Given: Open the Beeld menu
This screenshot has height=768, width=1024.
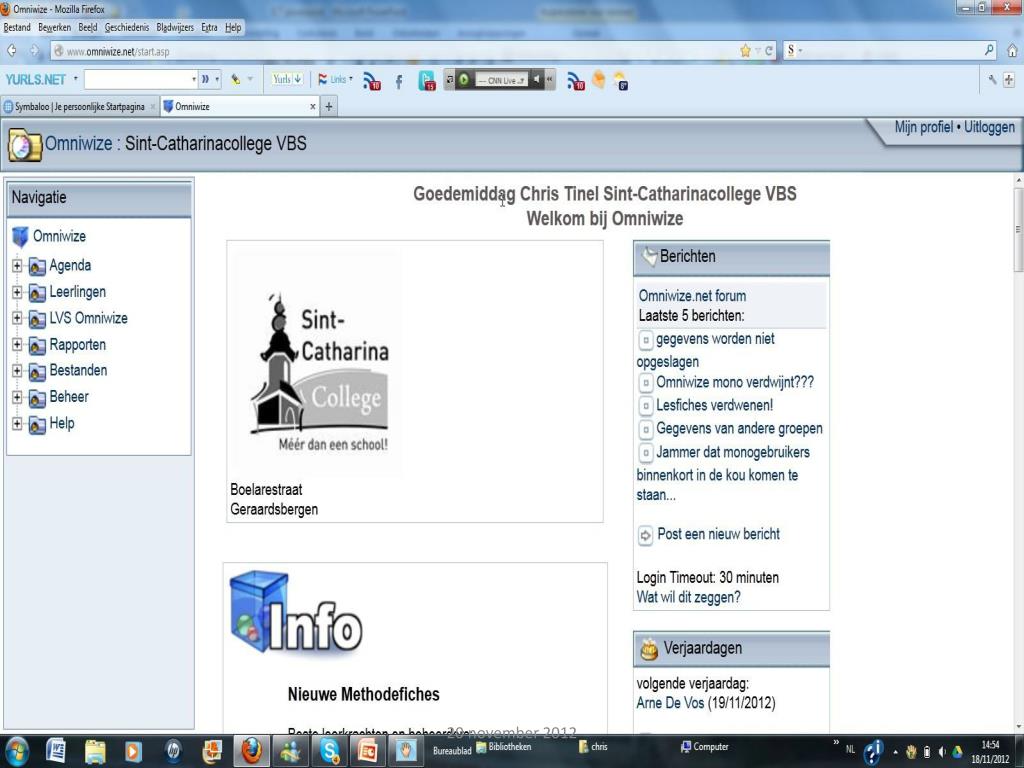Looking at the screenshot, I should click(88, 27).
